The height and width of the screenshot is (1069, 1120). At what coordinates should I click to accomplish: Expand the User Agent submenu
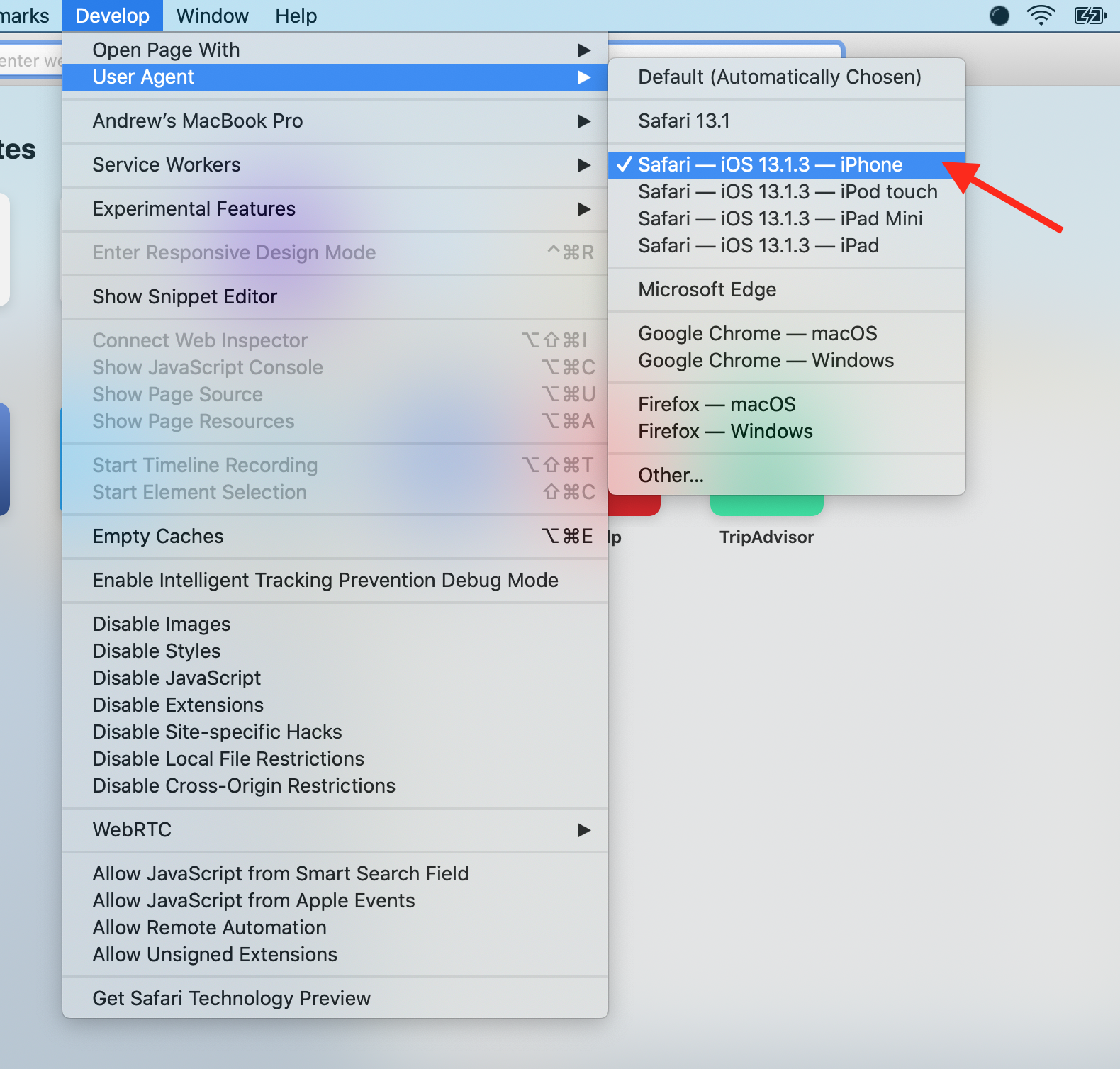point(335,77)
